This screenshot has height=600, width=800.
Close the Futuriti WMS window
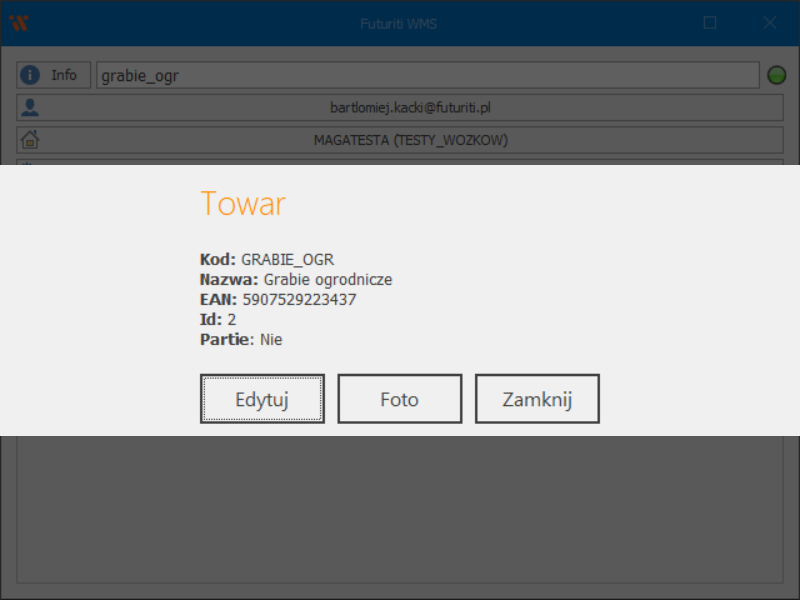[770, 22]
